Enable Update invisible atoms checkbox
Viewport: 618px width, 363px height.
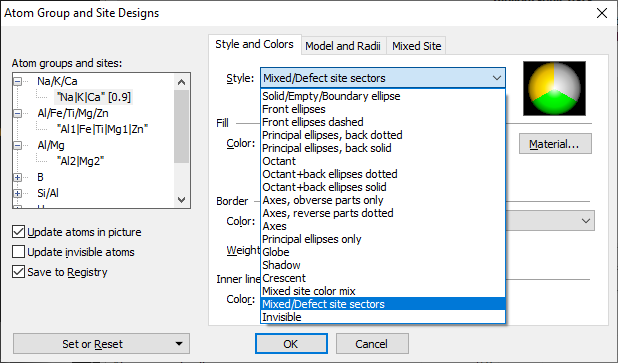point(19,252)
